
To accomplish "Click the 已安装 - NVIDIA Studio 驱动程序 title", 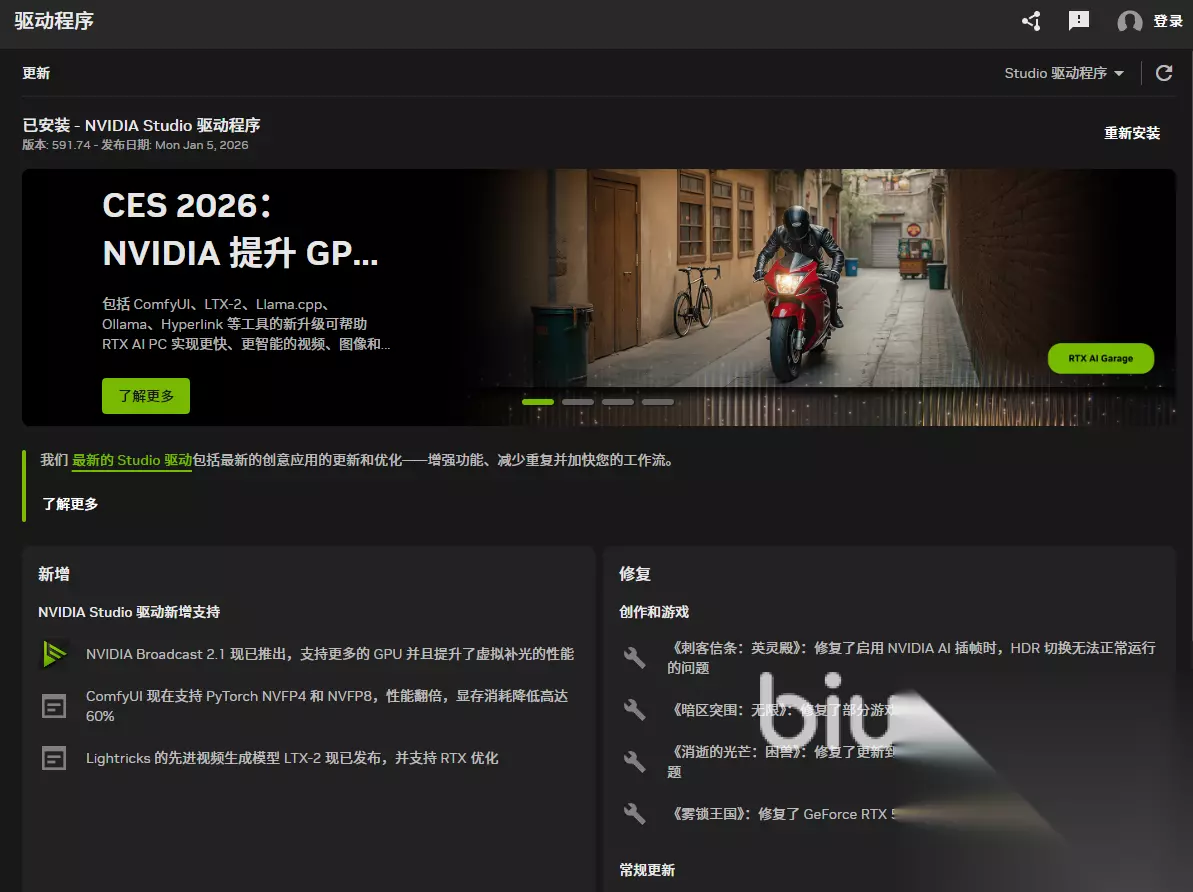I will coord(142,125).
